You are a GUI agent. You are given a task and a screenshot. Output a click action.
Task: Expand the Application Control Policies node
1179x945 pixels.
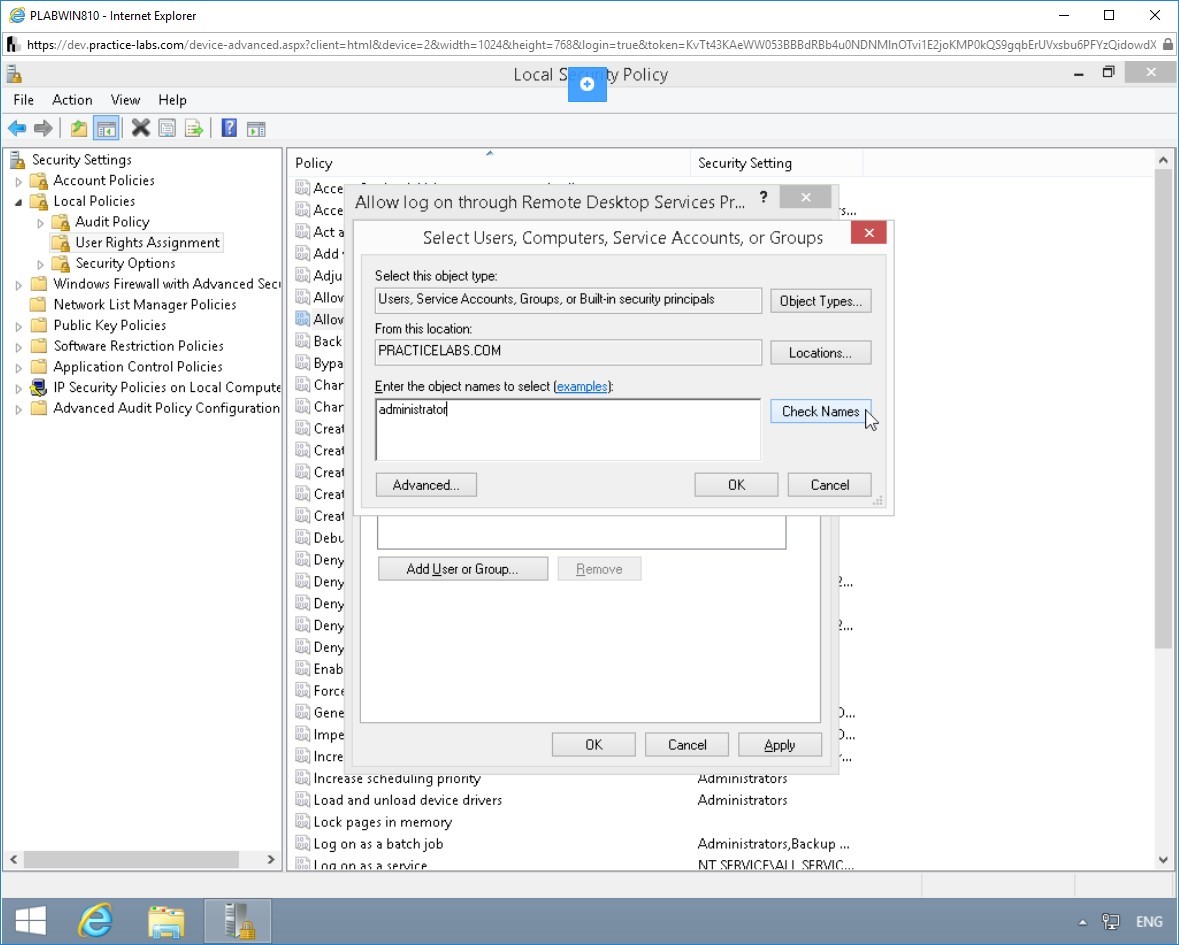click(x=19, y=367)
